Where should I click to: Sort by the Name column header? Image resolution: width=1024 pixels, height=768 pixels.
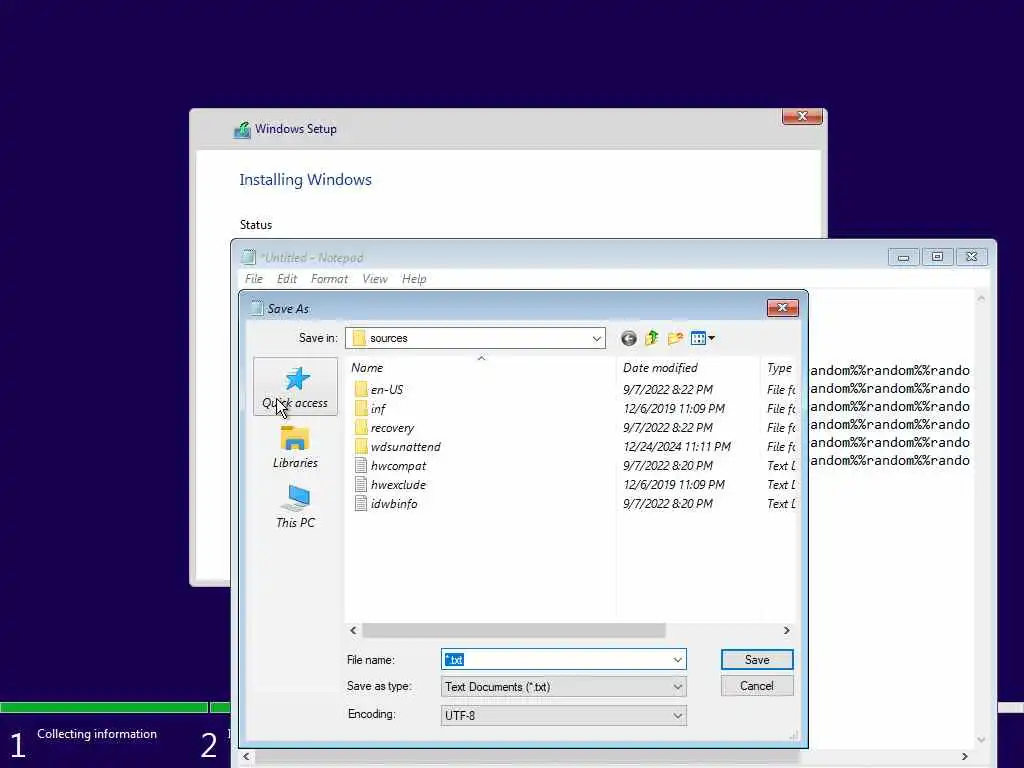(x=480, y=368)
